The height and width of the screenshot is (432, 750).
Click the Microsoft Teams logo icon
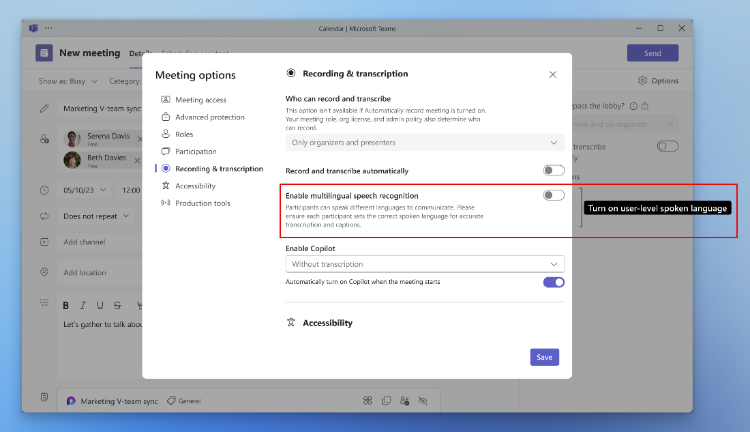(x=33, y=28)
